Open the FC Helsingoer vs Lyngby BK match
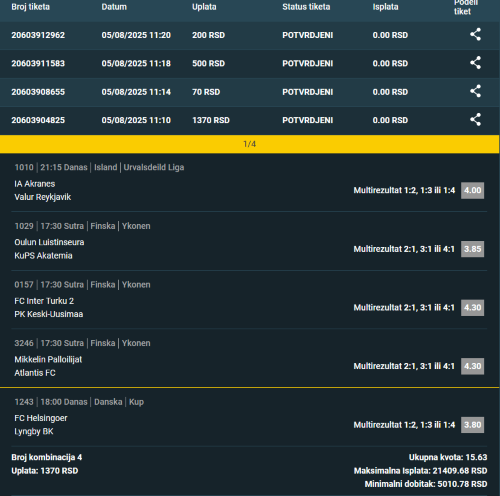 (x=41, y=425)
